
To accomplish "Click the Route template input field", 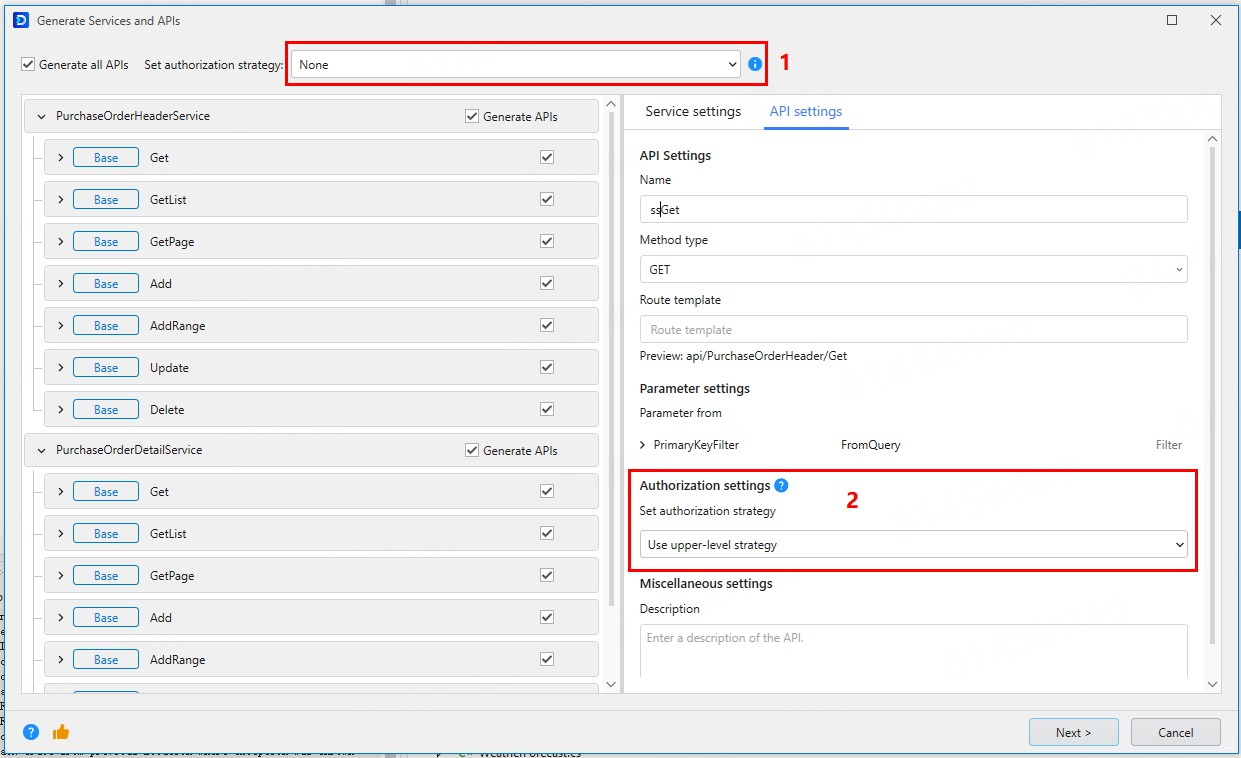I will (x=913, y=330).
